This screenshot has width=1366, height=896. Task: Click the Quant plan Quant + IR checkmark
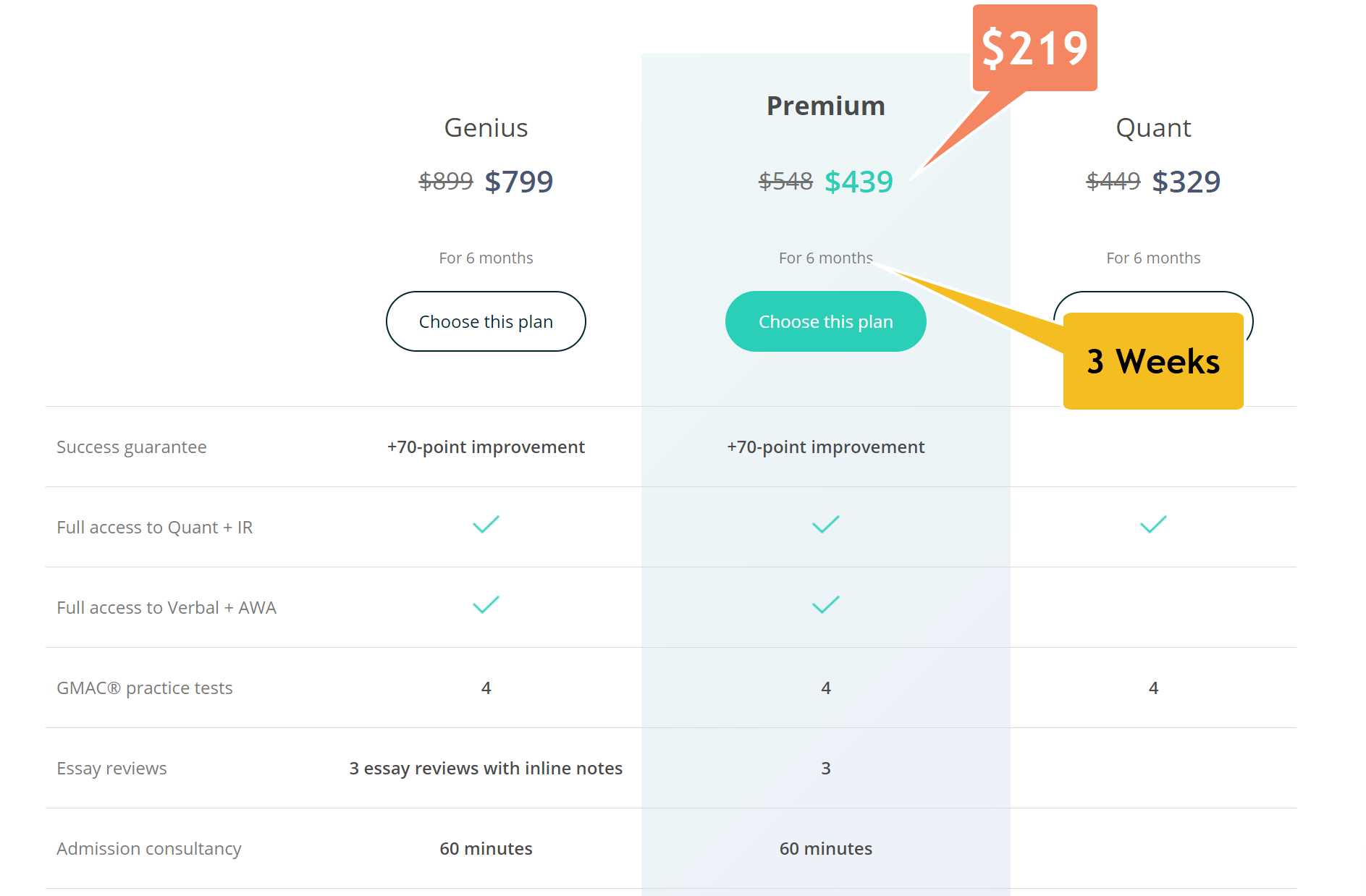coord(1153,525)
